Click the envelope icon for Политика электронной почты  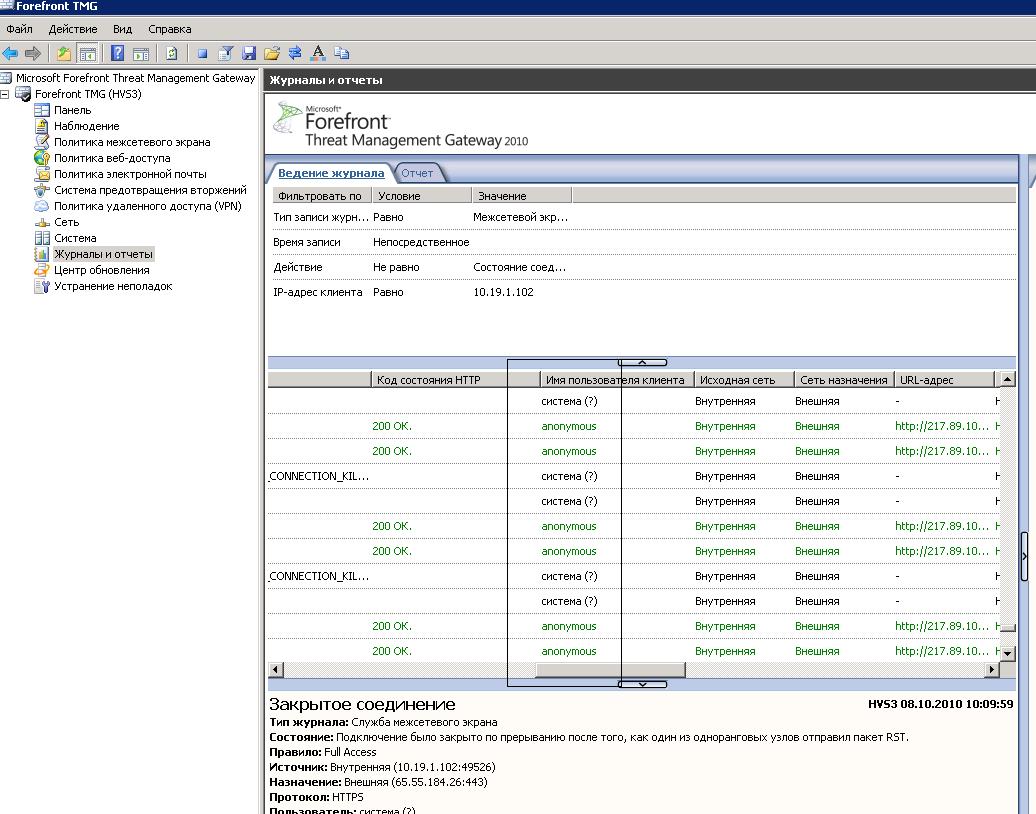click(x=42, y=174)
